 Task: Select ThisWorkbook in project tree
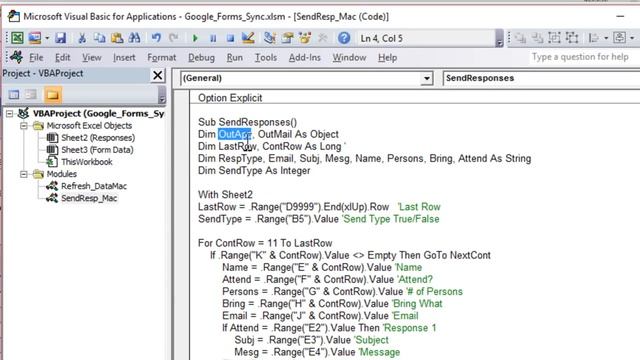(x=87, y=162)
